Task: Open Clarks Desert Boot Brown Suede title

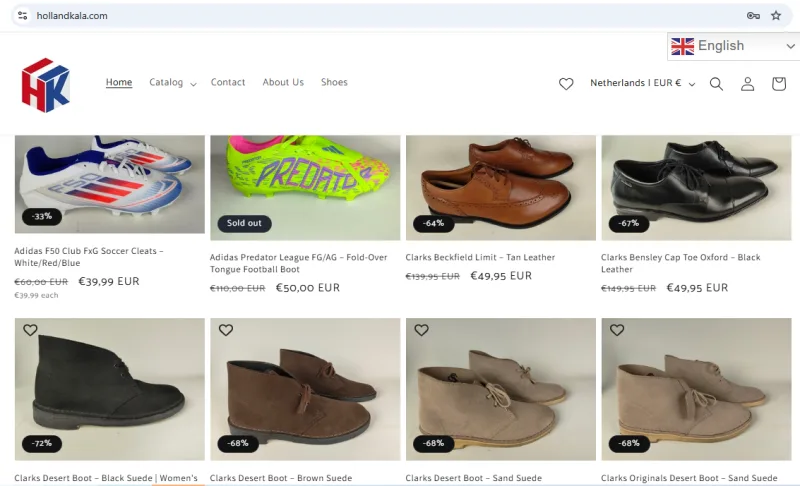Action: tap(281, 478)
